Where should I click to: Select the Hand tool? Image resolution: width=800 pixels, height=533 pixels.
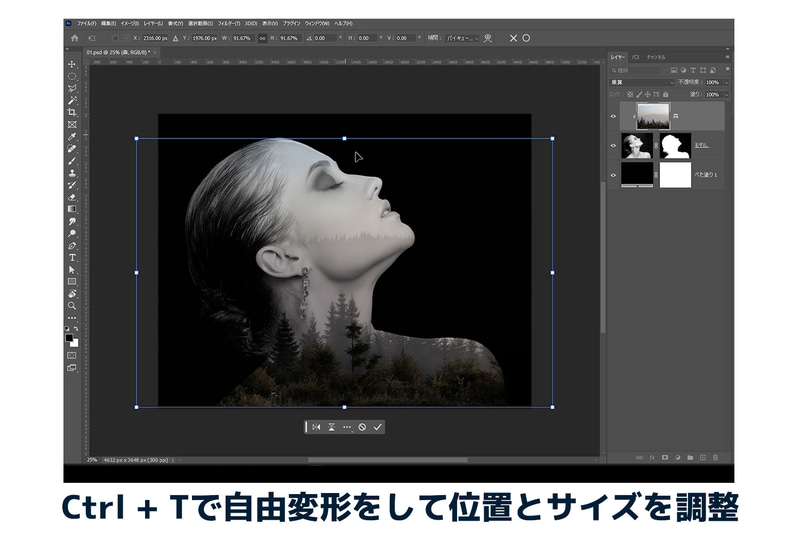coord(72,294)
